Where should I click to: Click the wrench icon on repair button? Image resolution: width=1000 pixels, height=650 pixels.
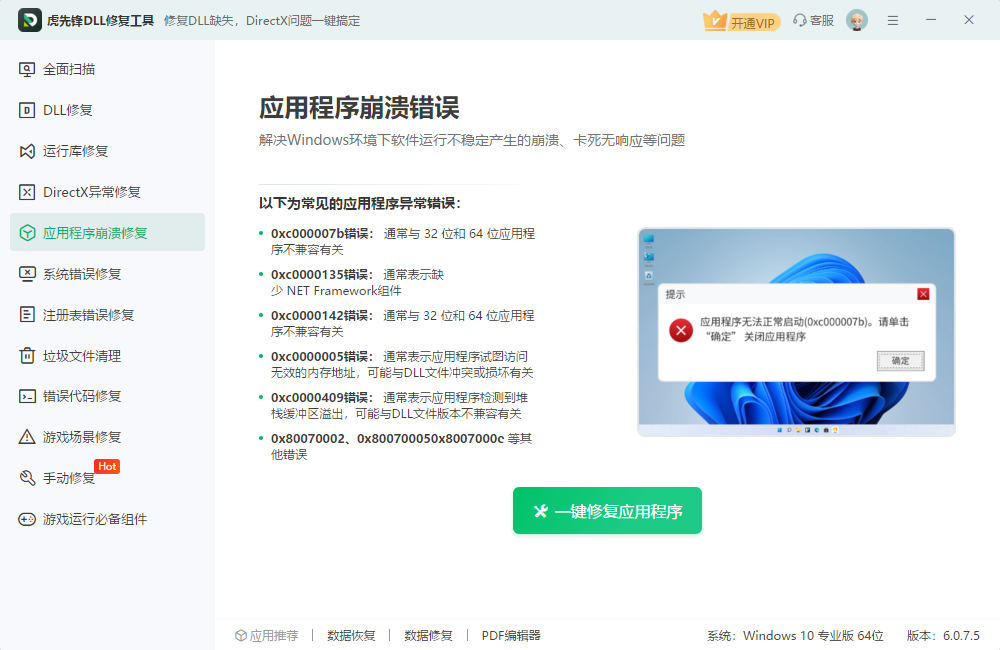click(x=541, y=511)
